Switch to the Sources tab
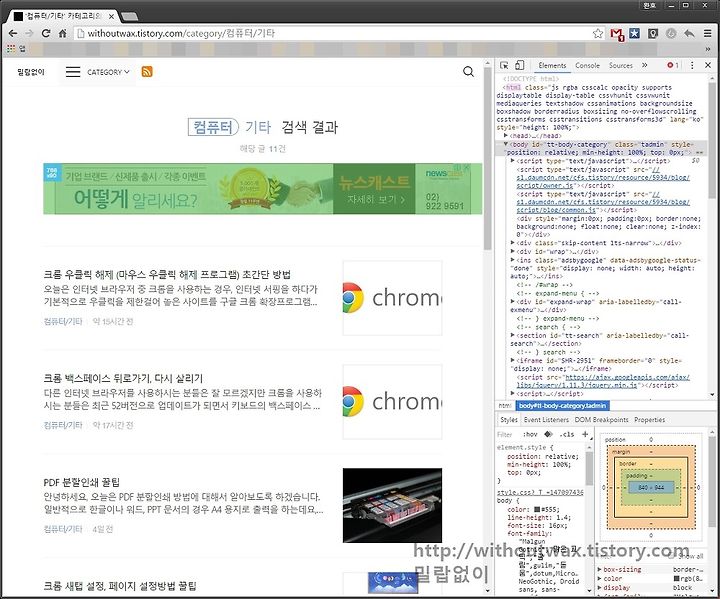Image resolution: width=720 pixels, height=599 pixels. (620, 66)
